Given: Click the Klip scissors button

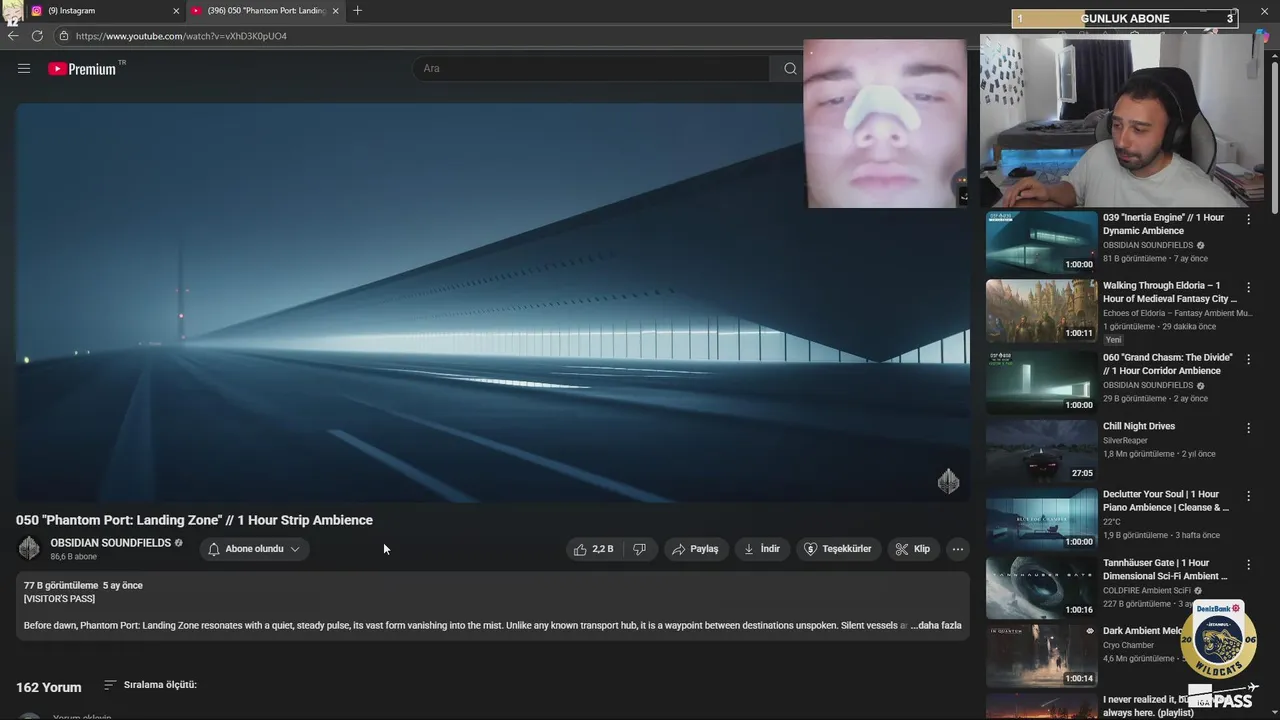Looking at the screenshot, I should [912, 549].
